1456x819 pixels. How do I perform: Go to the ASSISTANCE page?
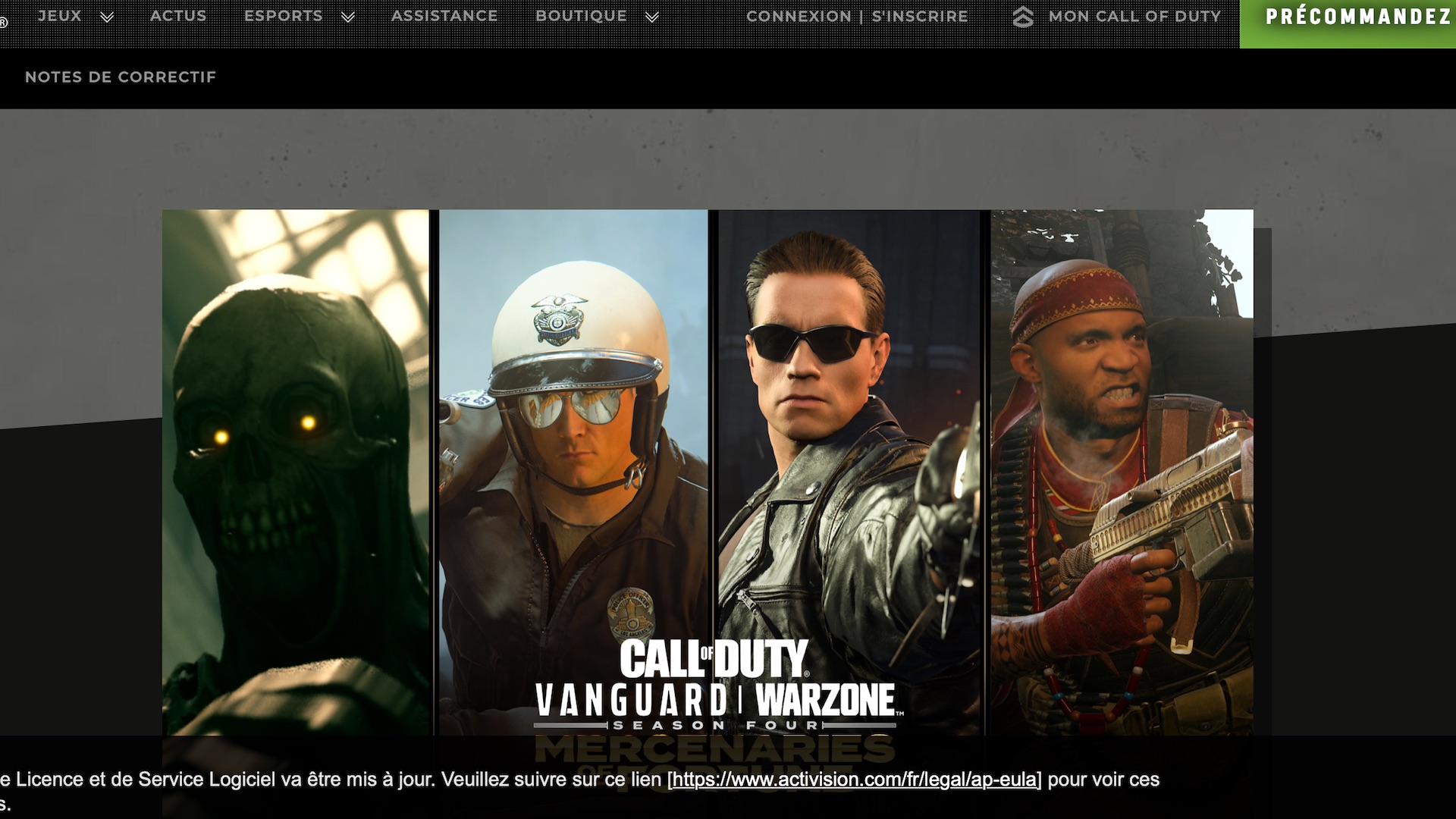coord(444,16)
